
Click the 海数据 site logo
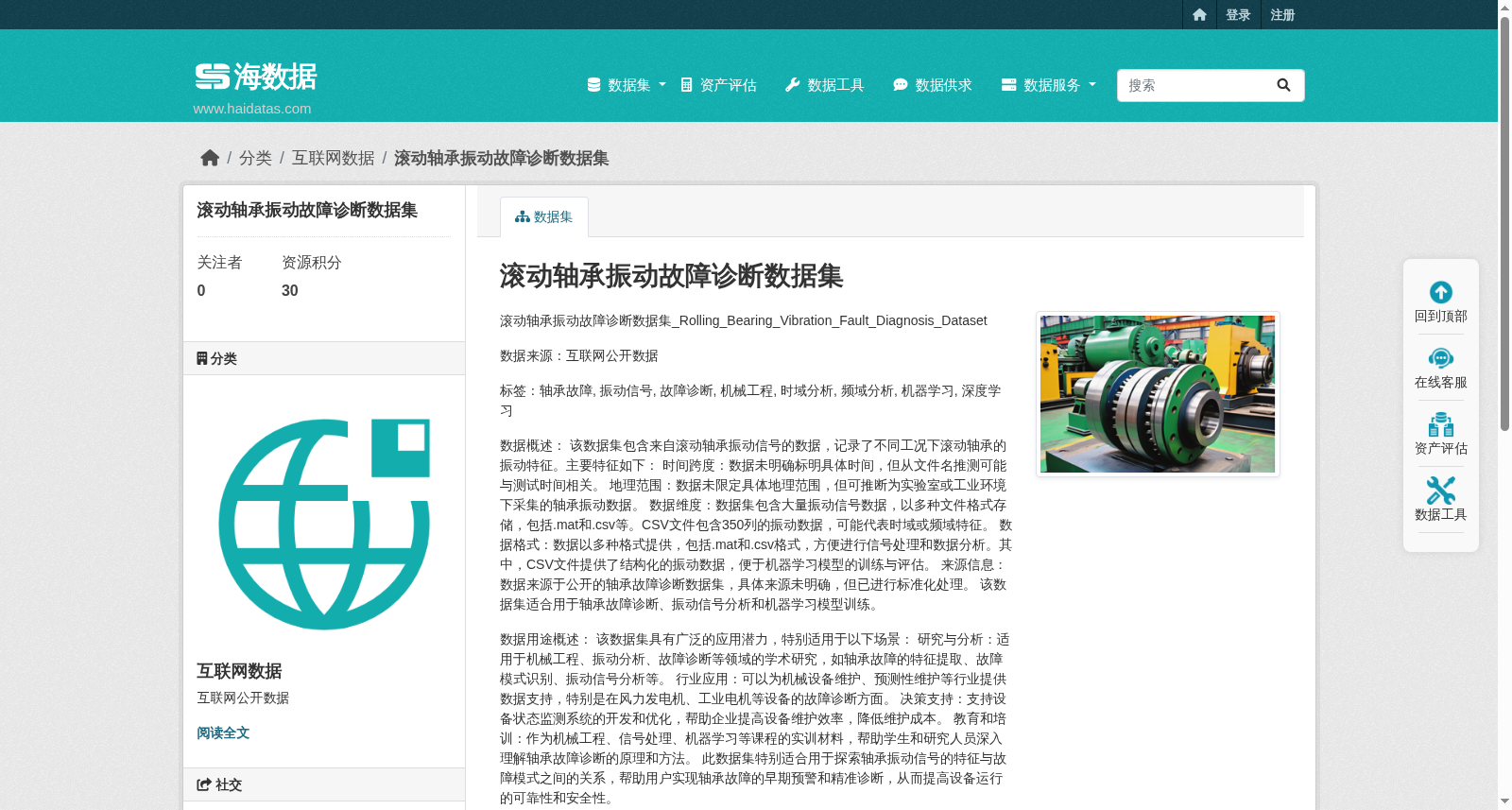[256, 77]
